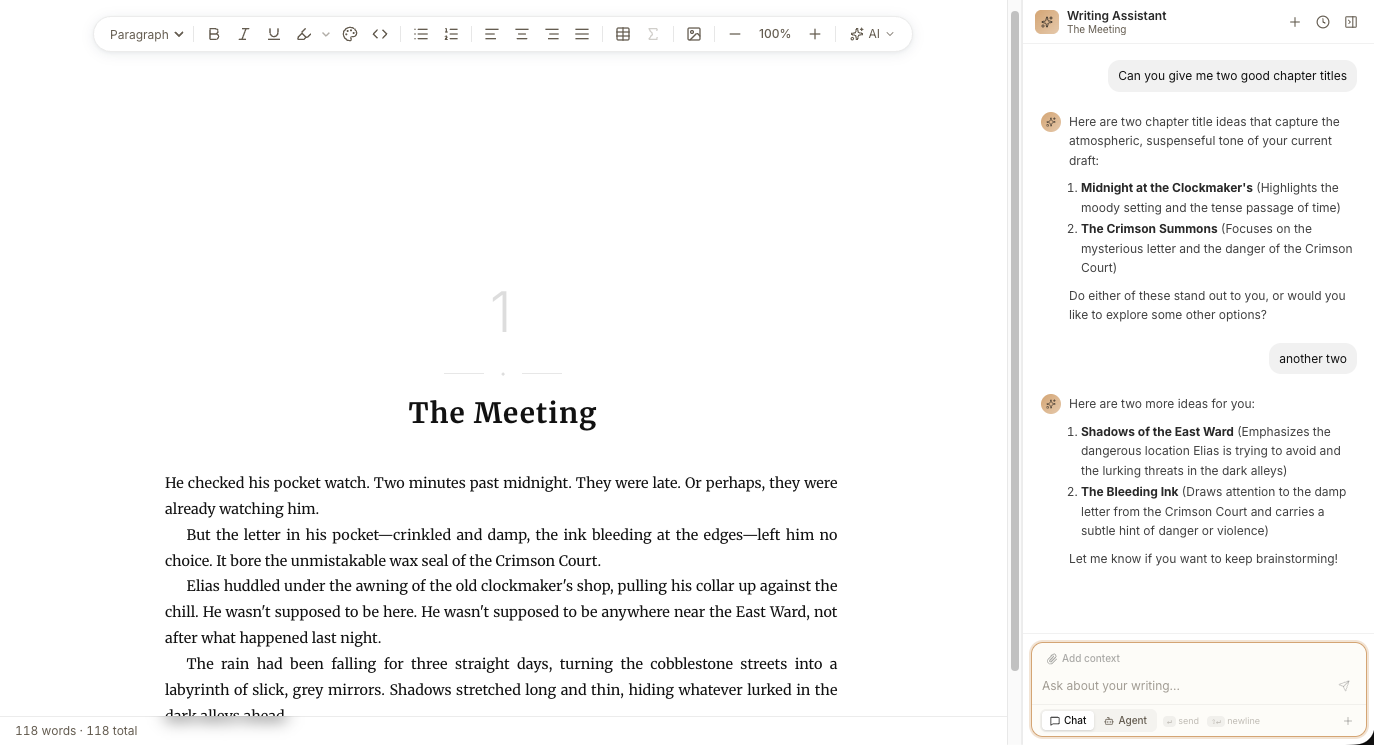
Task: Click The Meeting chapter title
Action: [x=502, y=412]
